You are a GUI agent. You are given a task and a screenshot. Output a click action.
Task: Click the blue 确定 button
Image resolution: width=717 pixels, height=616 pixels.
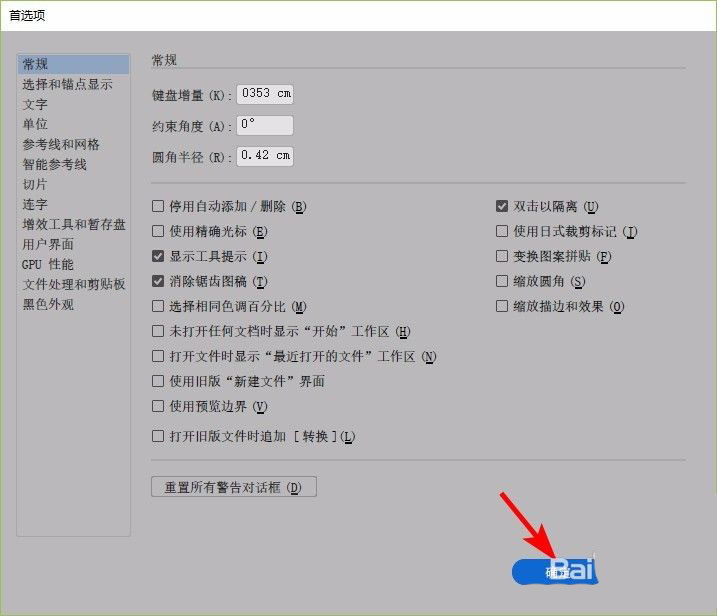click(555, 572)
